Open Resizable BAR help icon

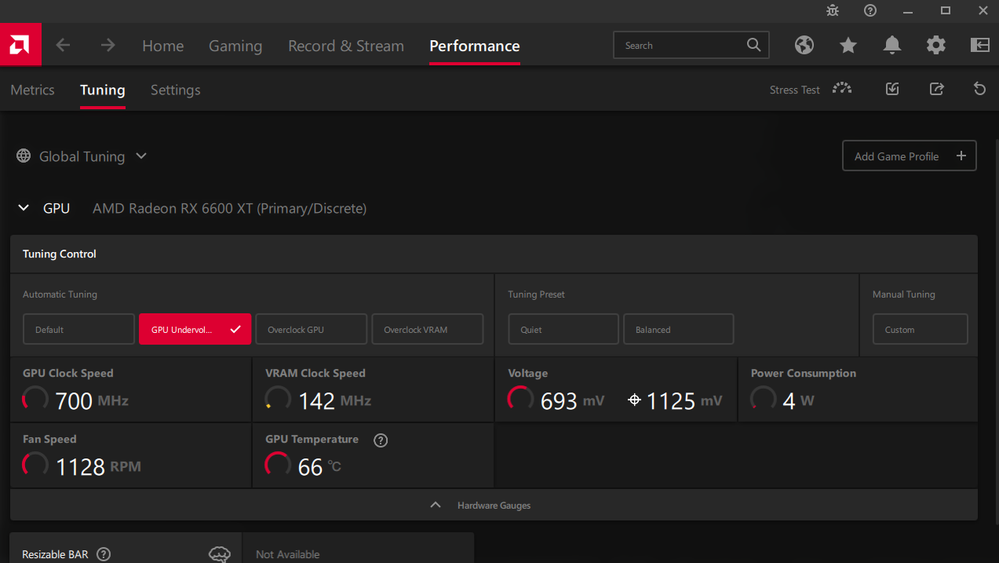(103, 554)
